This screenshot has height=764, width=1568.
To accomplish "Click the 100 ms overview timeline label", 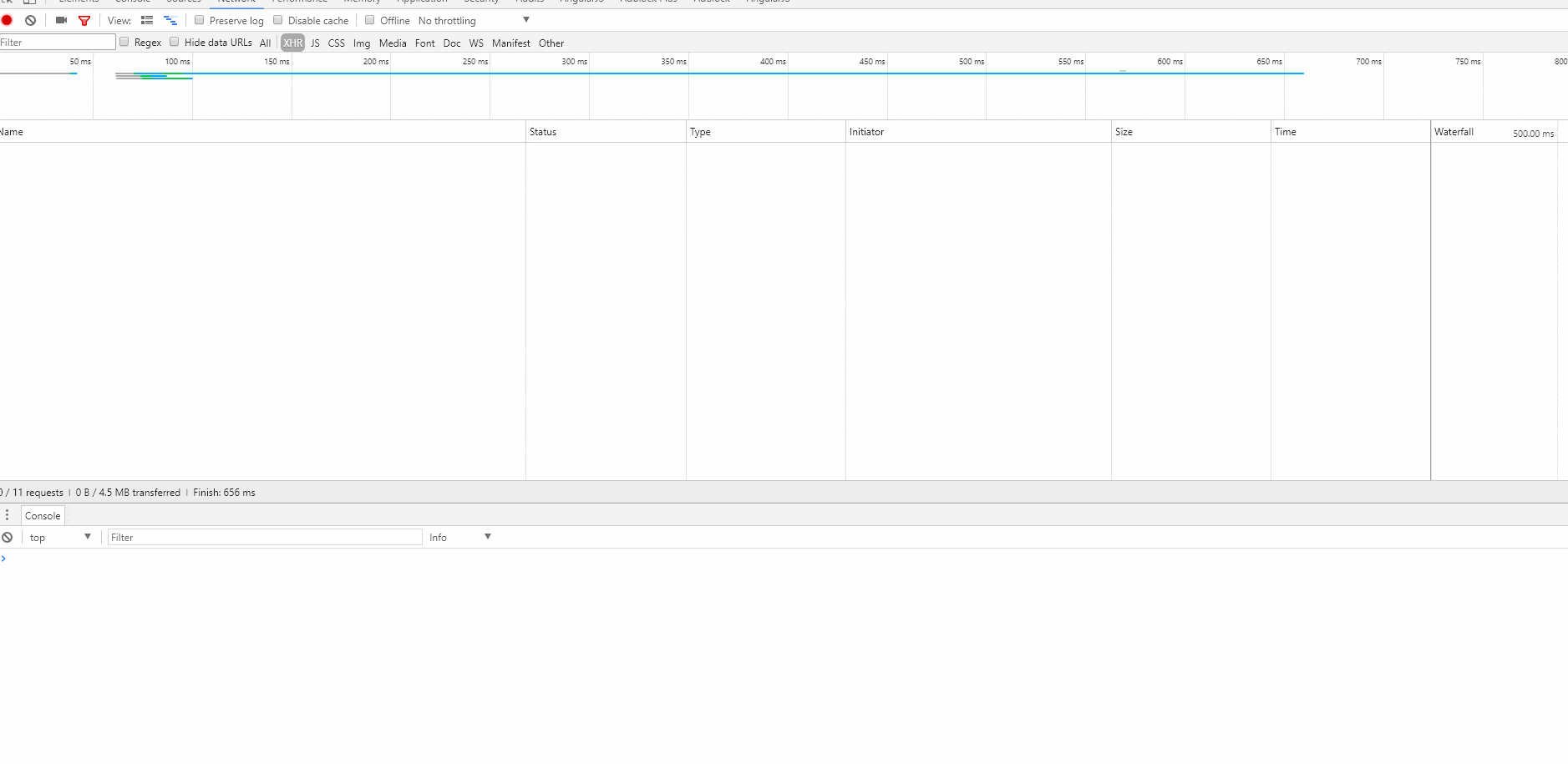I will point(177,62).
